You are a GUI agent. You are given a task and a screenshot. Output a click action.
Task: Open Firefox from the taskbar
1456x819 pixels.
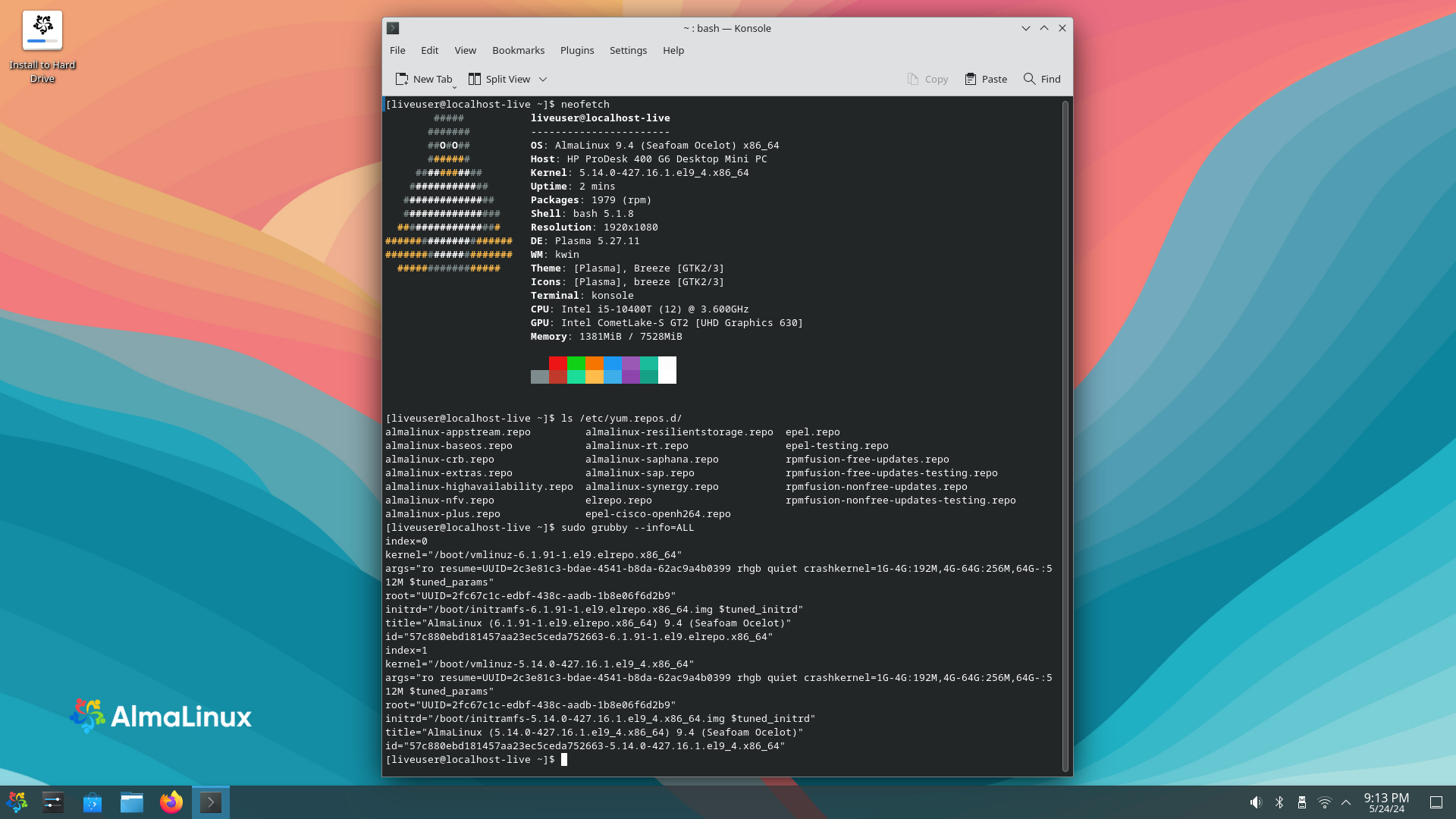pyautogui.click(x=171, y=802)
